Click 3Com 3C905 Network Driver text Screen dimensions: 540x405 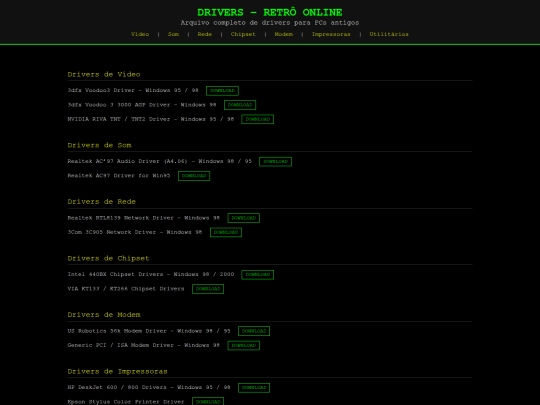click(x=135, y=232)
